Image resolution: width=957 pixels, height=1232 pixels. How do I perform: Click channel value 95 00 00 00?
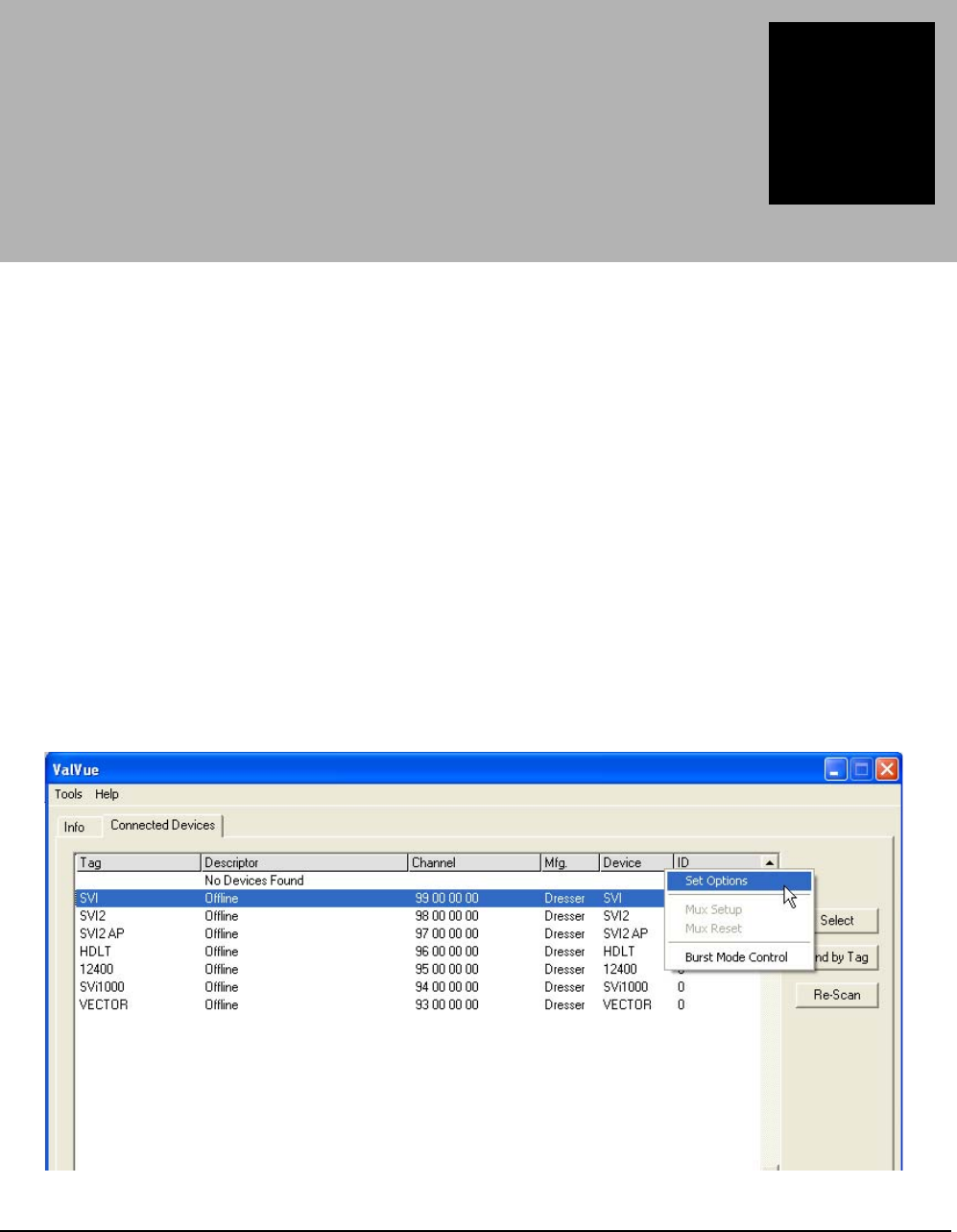pos(446,969)
